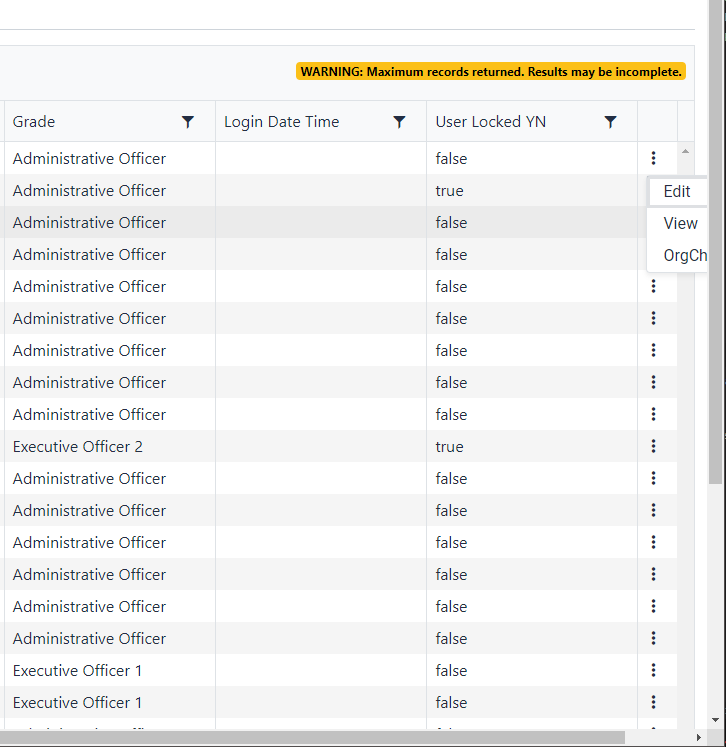This screenshot has width=726, height=747.
Task: Open the Login Date Time column filter
Action: pyautogui.click(x=399, y=122)
